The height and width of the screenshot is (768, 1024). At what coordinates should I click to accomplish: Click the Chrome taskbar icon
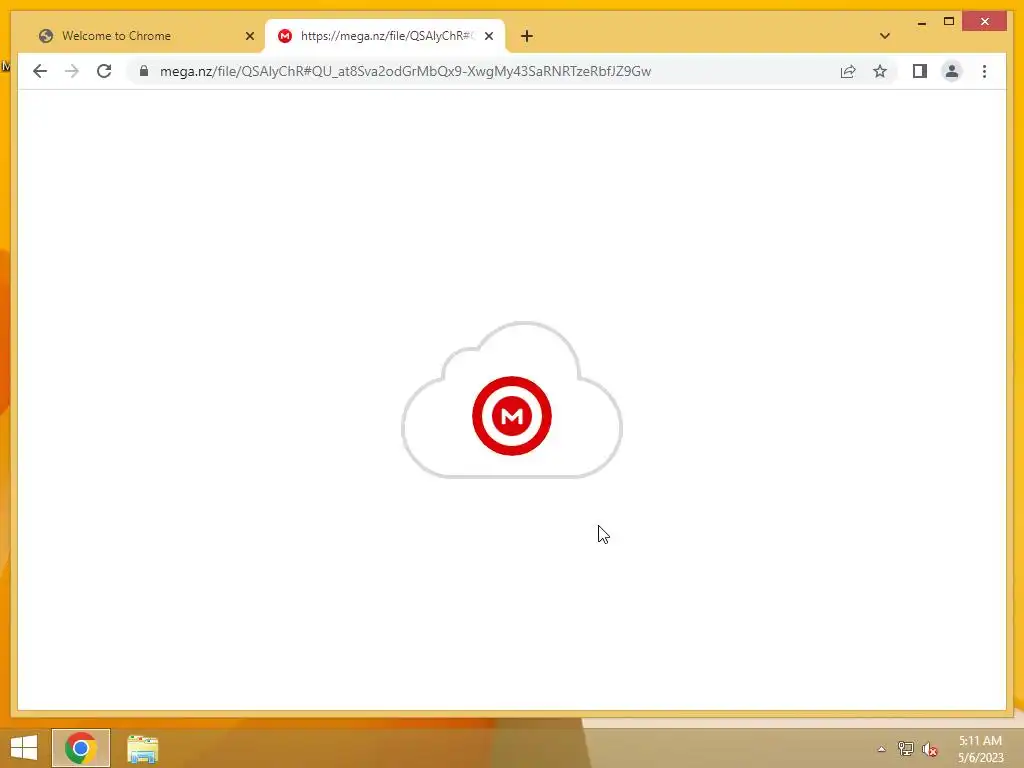point(81,748)
